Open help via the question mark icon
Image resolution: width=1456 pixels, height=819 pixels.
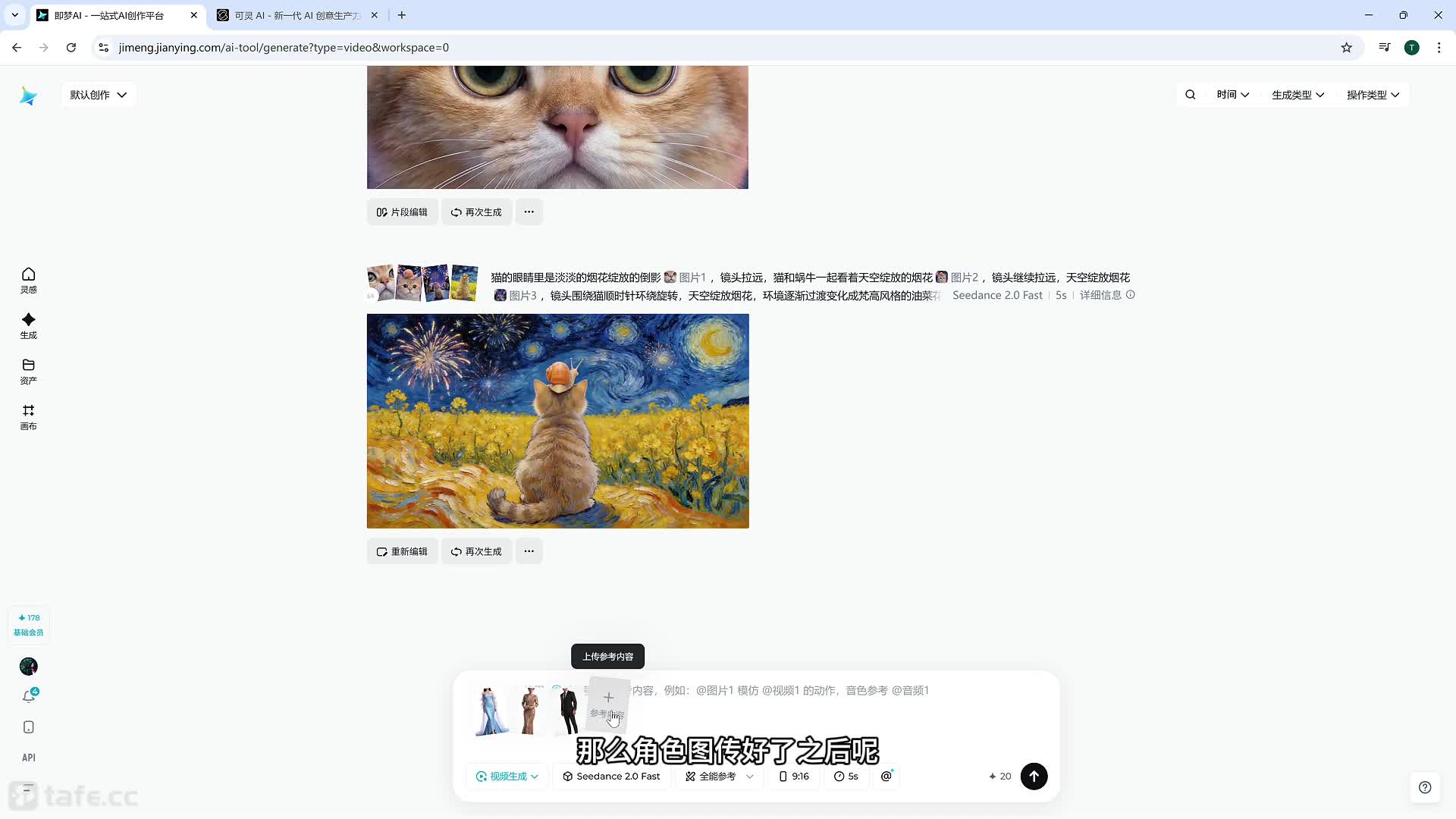(x=1425, y=787)
